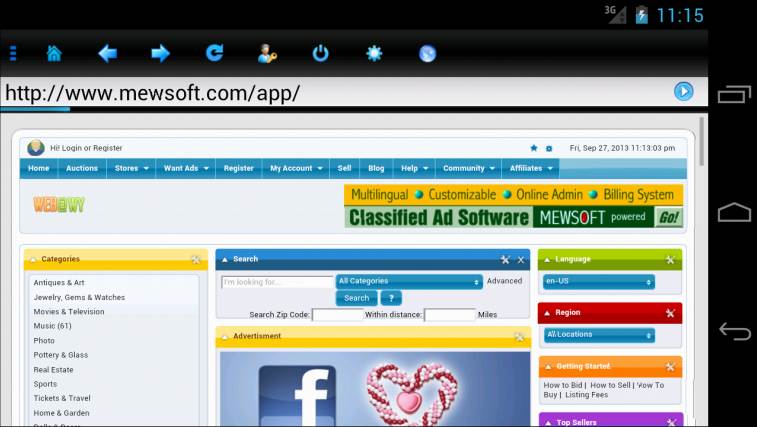Tap the power icon in toolbar
The image size is (757, 427).
pyautogui.click(x=321, y=53)
